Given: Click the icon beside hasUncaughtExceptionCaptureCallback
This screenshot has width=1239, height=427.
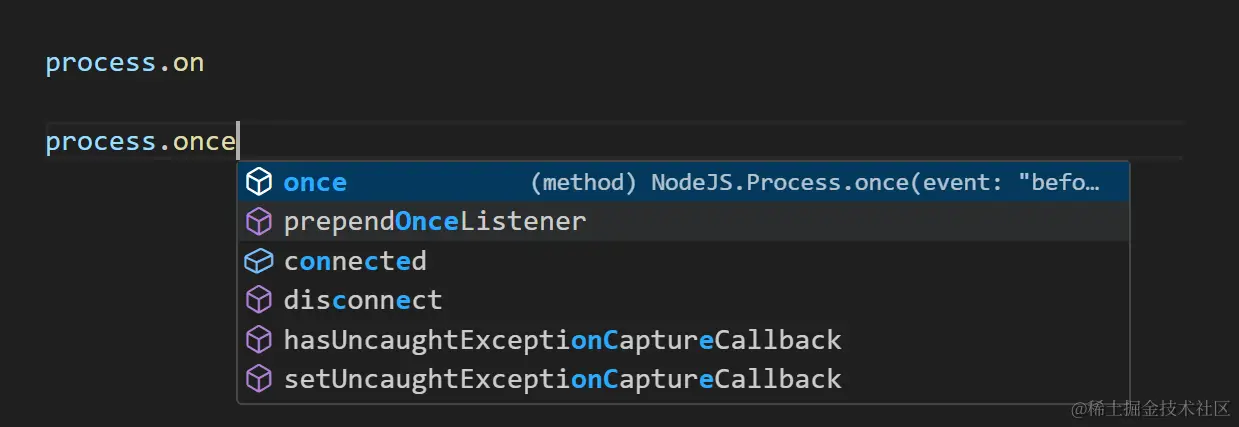Looking at the screenshot, I should 259,340.
